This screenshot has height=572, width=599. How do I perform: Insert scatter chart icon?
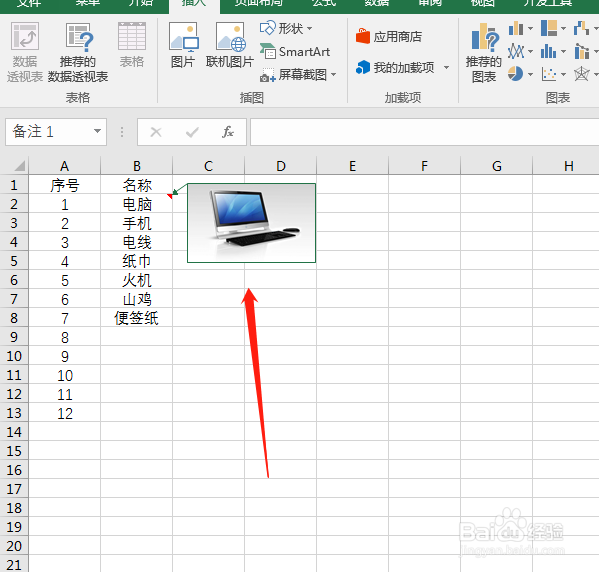549,74
